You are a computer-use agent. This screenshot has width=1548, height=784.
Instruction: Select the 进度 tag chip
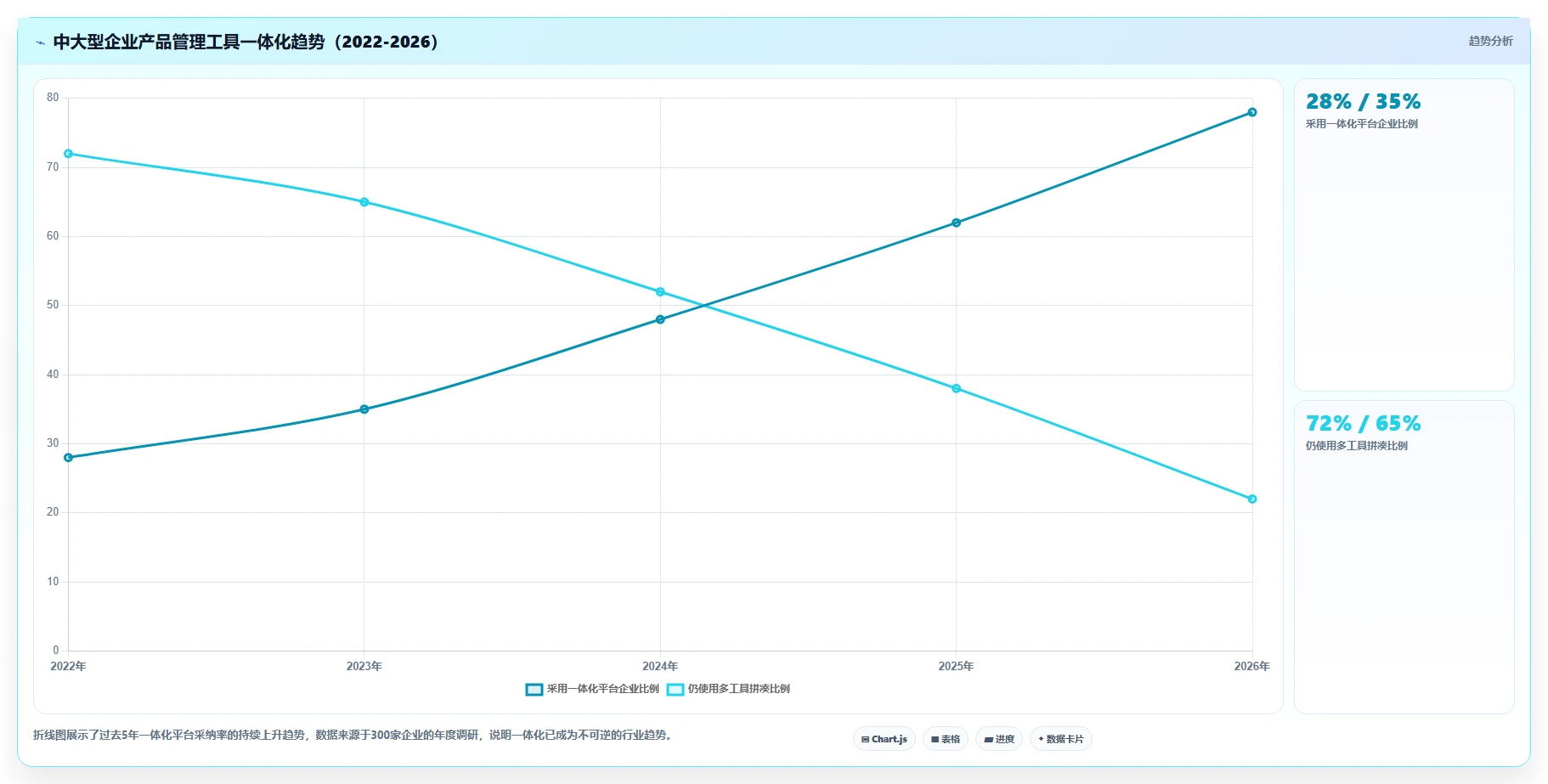tap(999, 739)
